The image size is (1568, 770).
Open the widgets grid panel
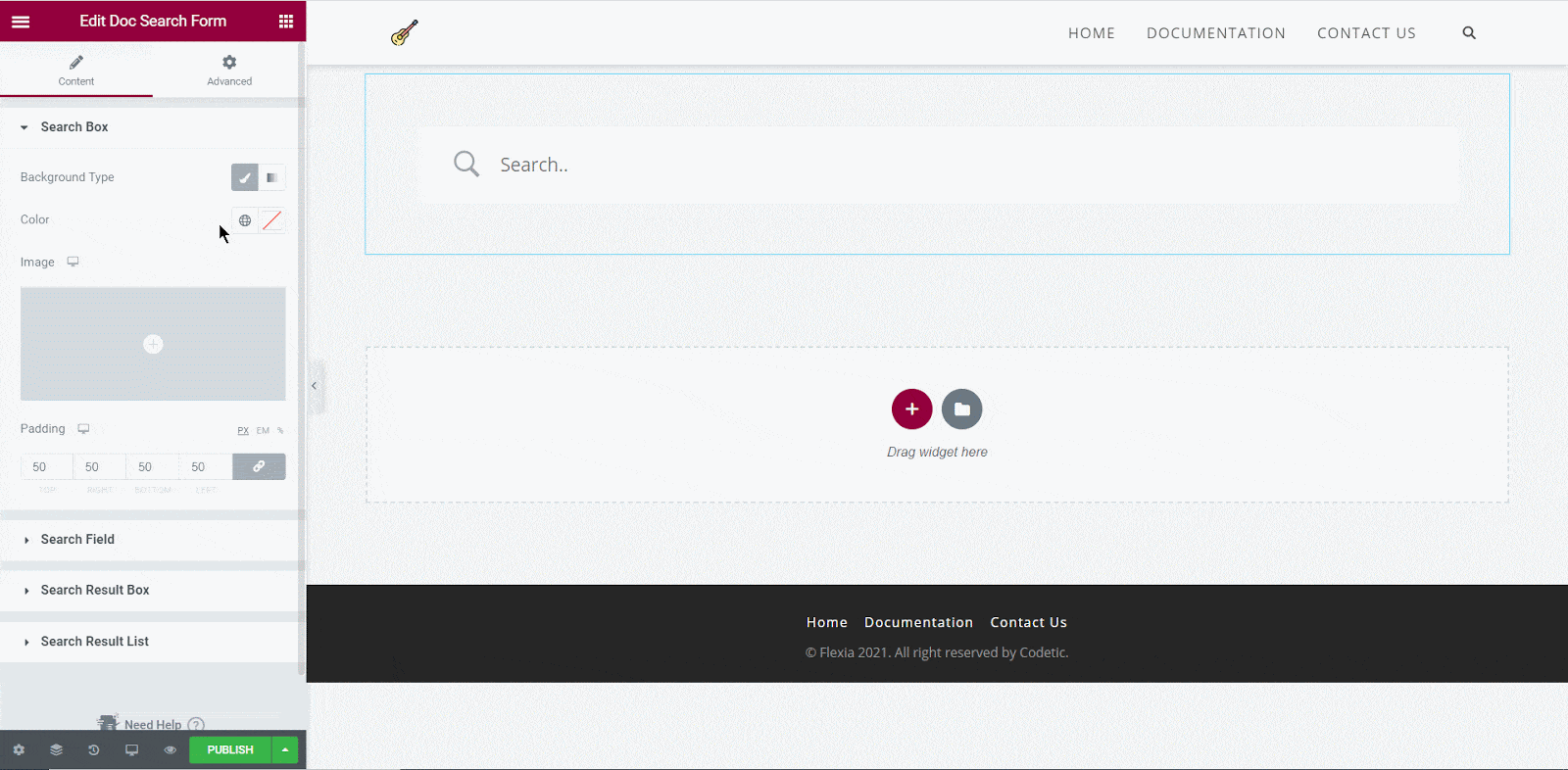(x=286, y=21)
